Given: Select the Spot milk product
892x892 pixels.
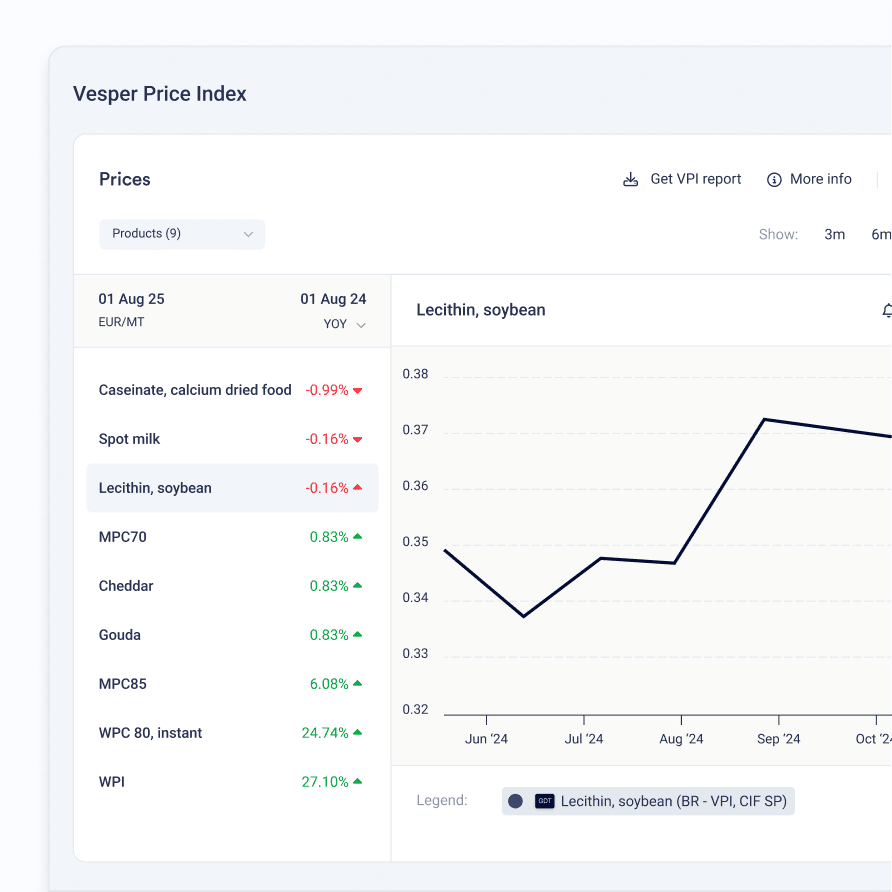Looking at the screenshot, I should (232, 439).
